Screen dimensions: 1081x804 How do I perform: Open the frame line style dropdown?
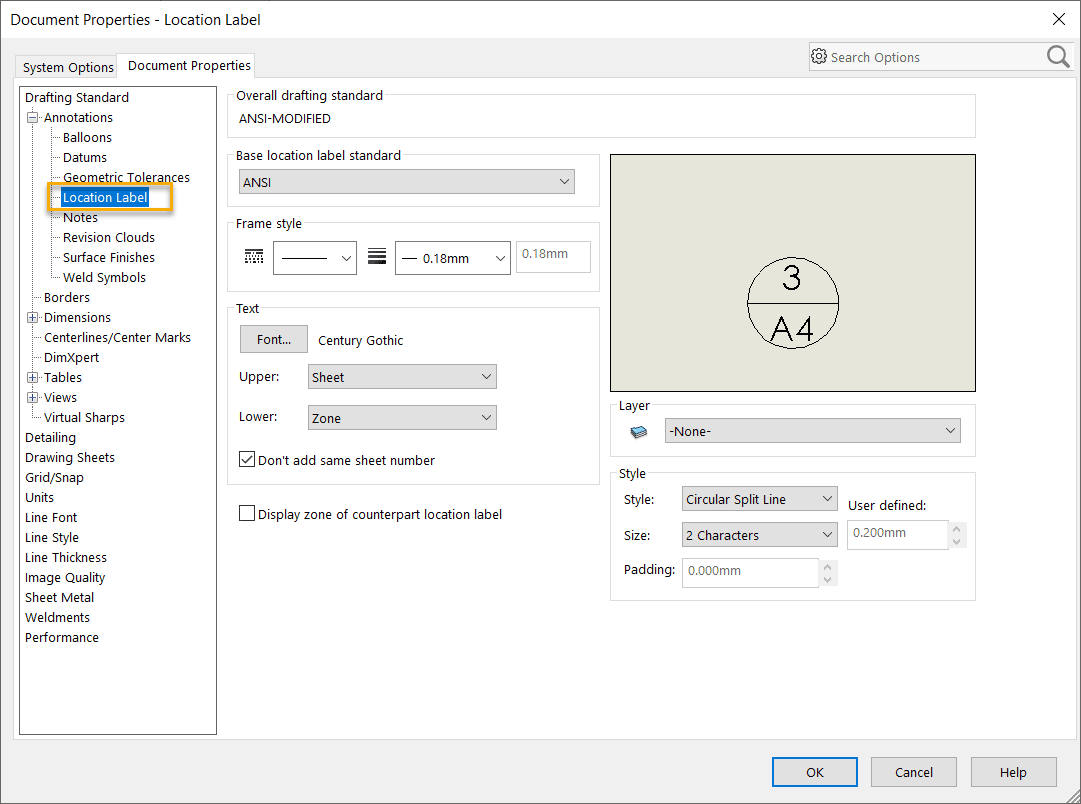(x=315, y=258)
